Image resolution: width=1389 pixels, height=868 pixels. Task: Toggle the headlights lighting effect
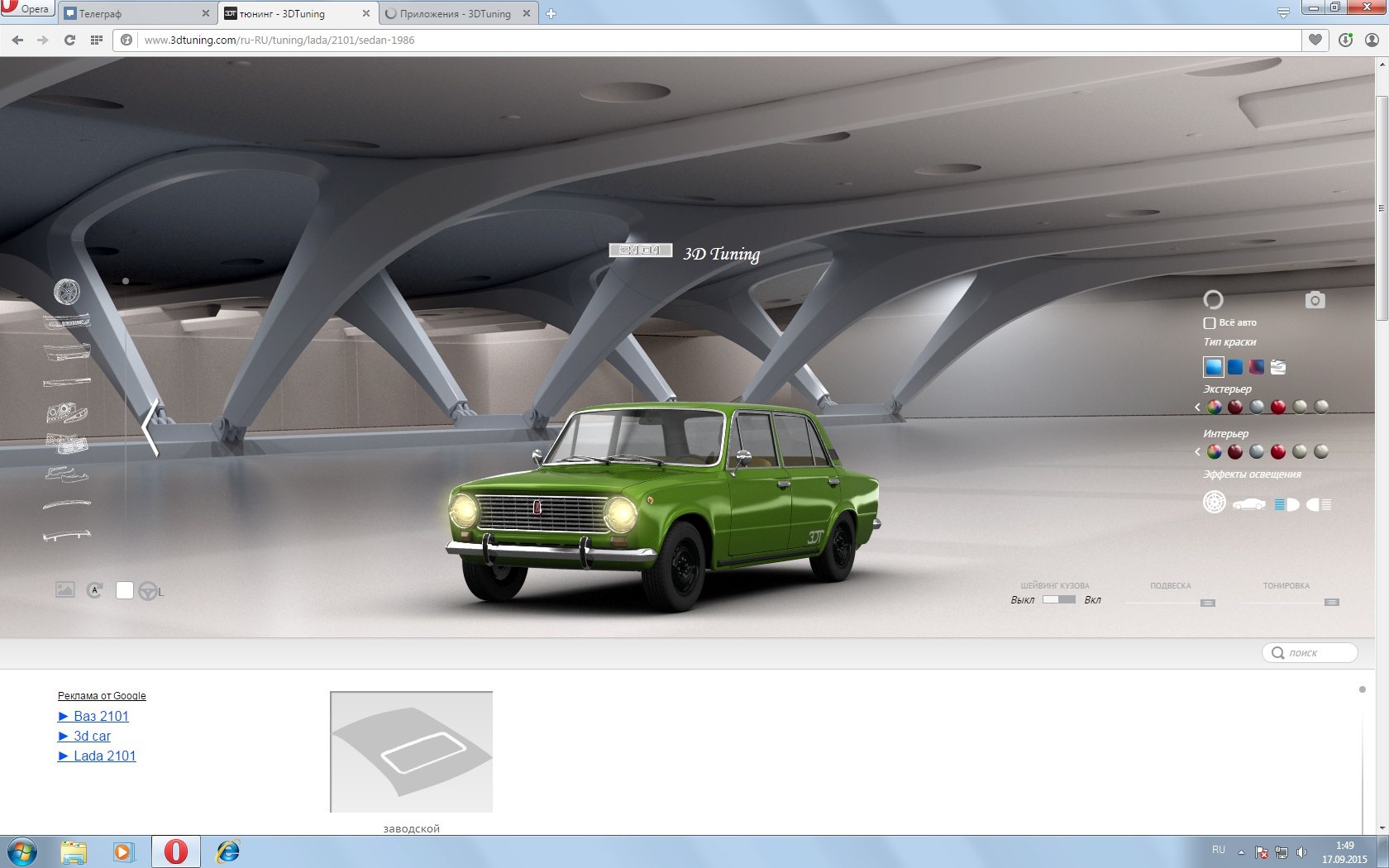coord(1286,504)
